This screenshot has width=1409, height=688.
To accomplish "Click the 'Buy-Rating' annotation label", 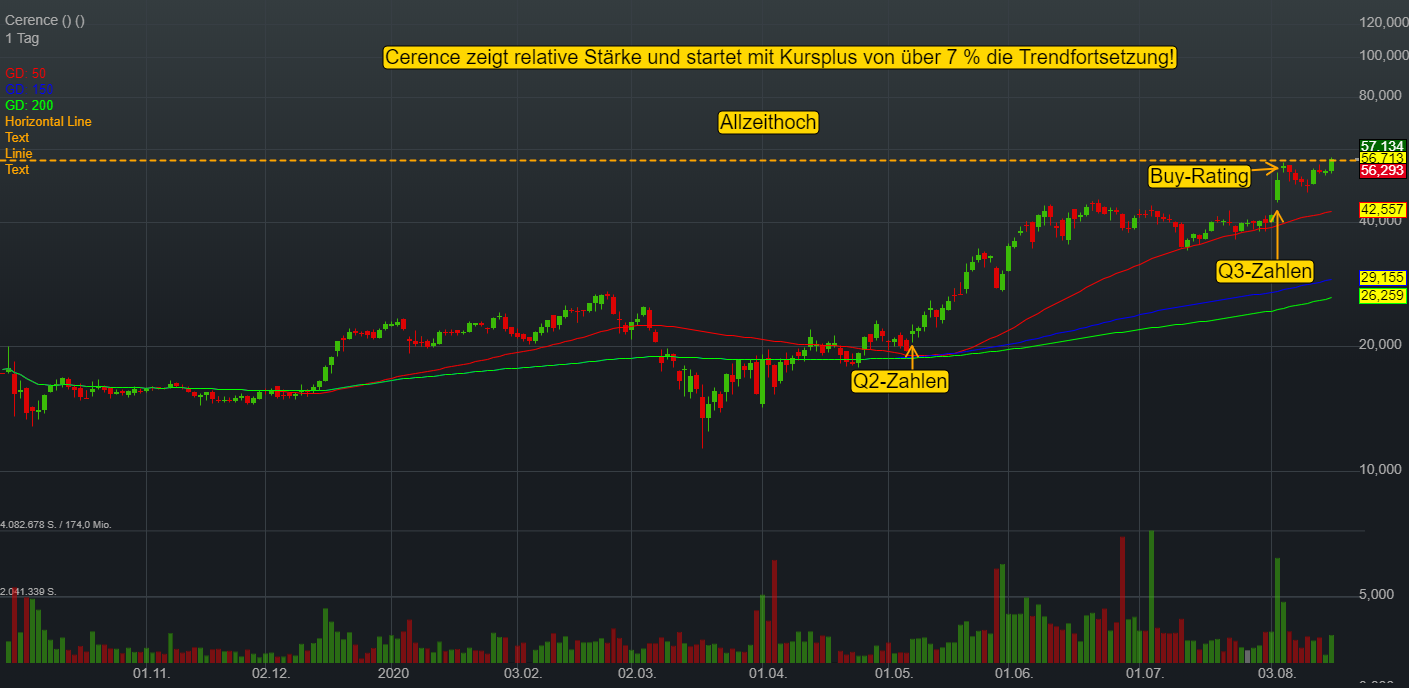I will point(1199,177).
